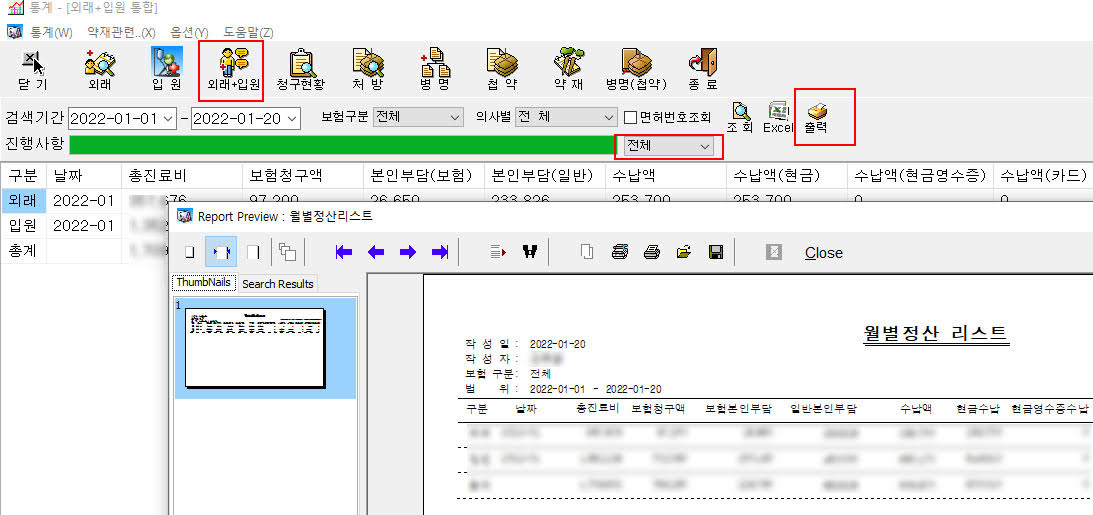This screenshot has height=515, width=1093.
Task: Click the binoculars search icon in preview
Action: [x=530, y=253]
